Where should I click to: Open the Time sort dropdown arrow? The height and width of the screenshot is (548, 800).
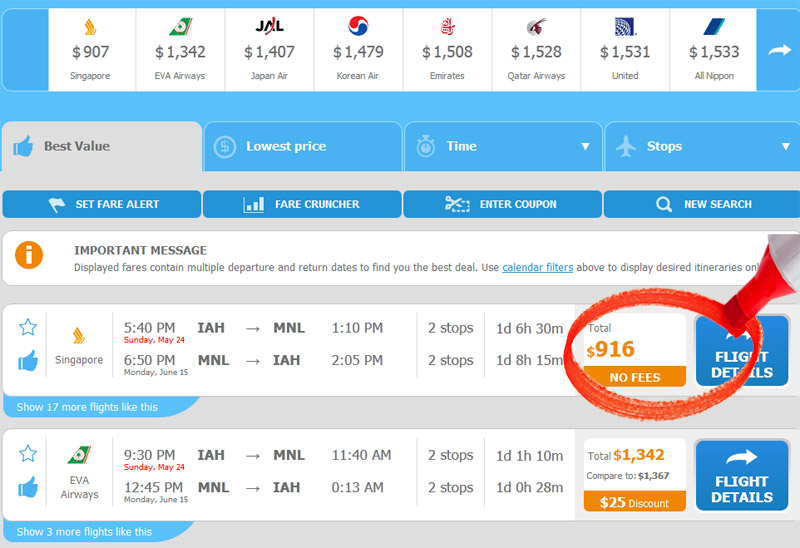click(585, 146)
